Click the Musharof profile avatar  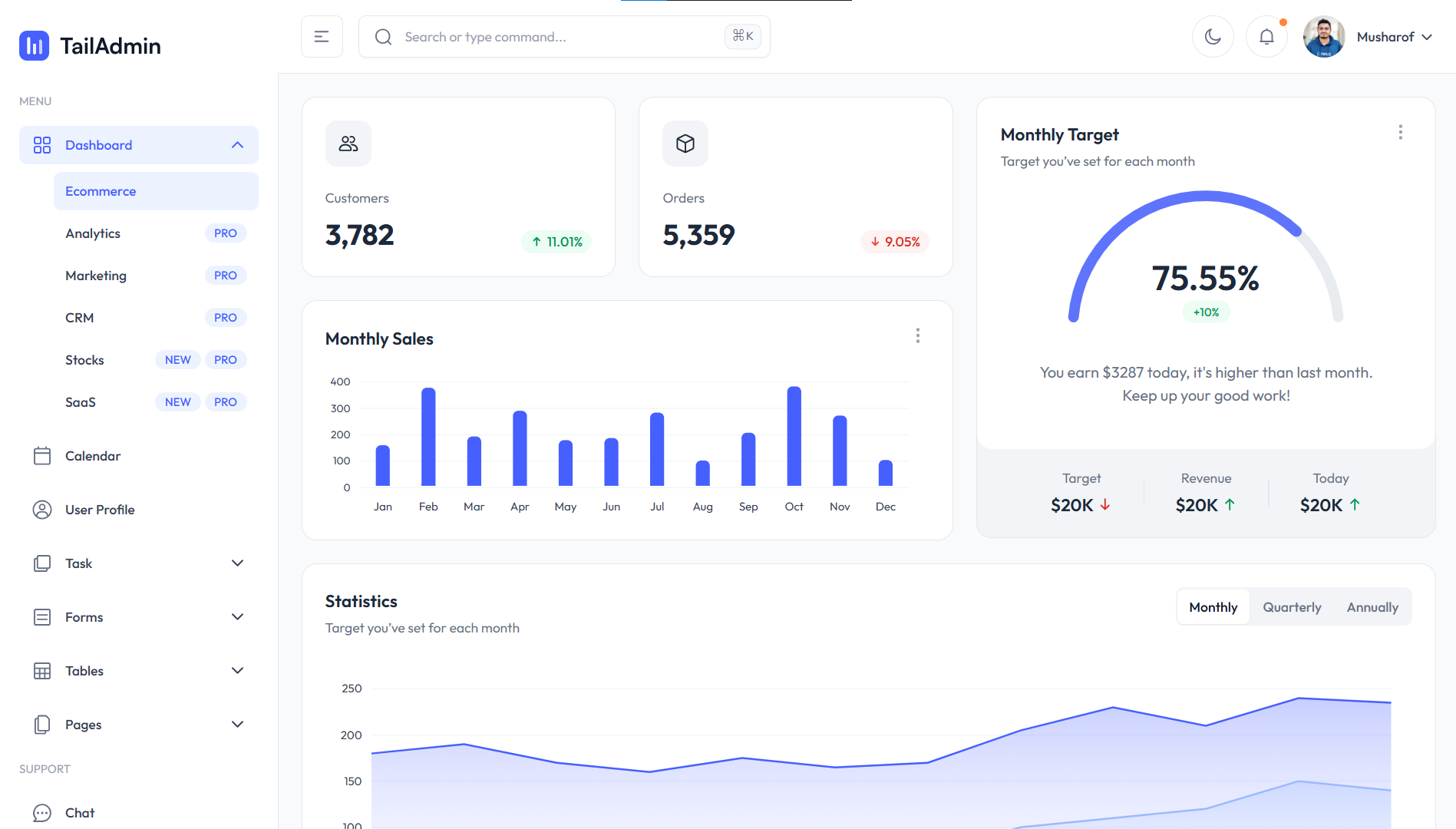pos(1324,37)
